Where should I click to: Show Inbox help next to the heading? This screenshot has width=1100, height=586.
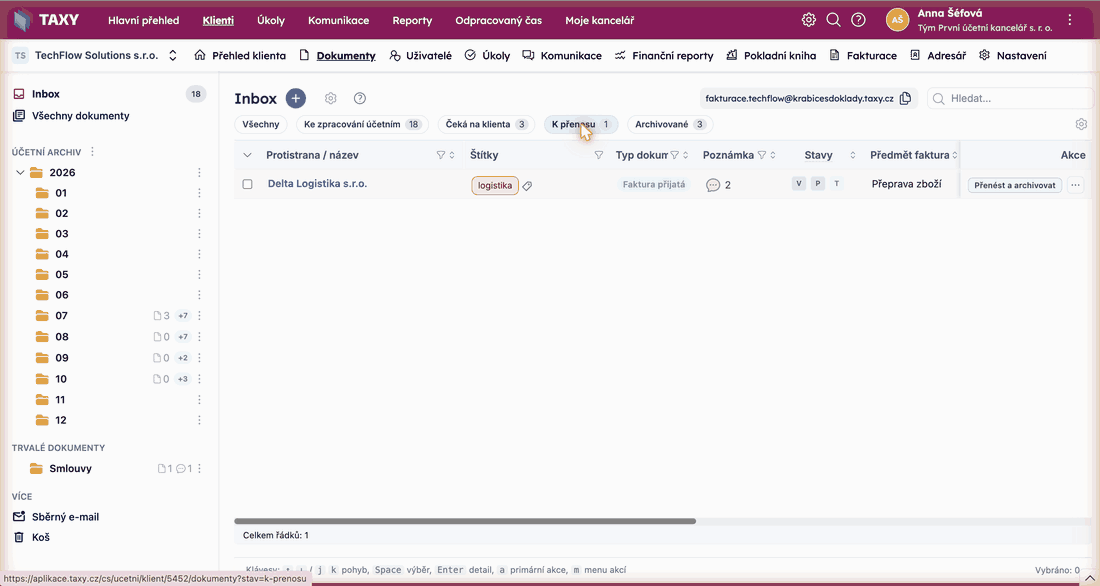click(x=360, y=98)
